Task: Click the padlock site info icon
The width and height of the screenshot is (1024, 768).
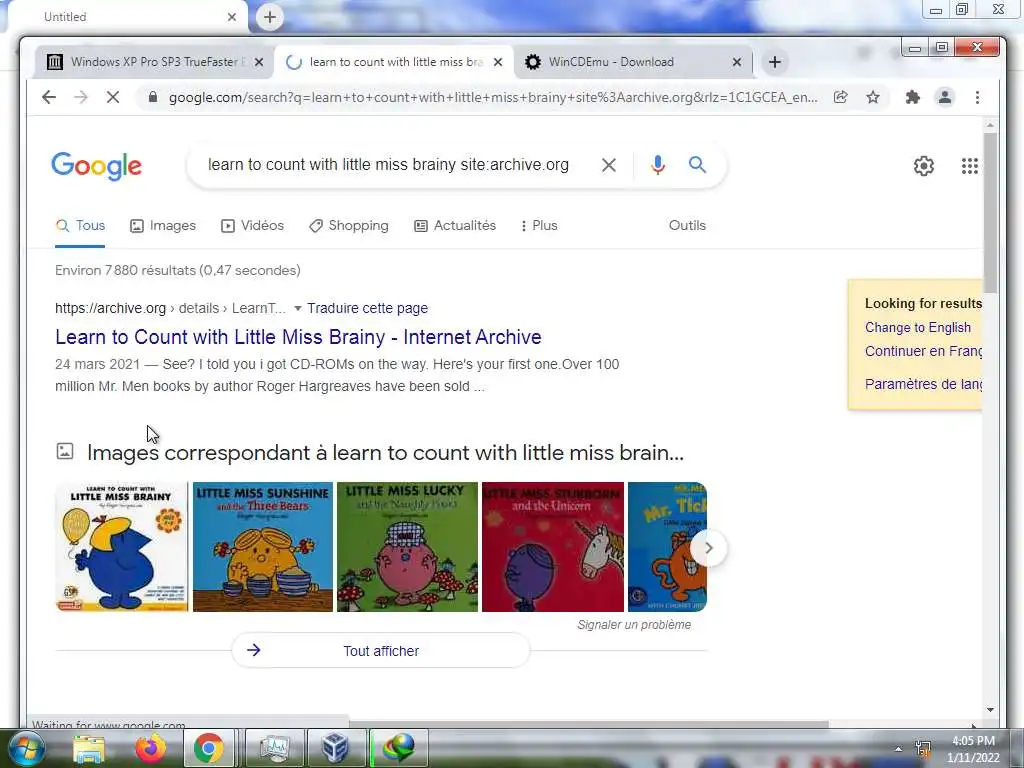Action: [153, 97]
